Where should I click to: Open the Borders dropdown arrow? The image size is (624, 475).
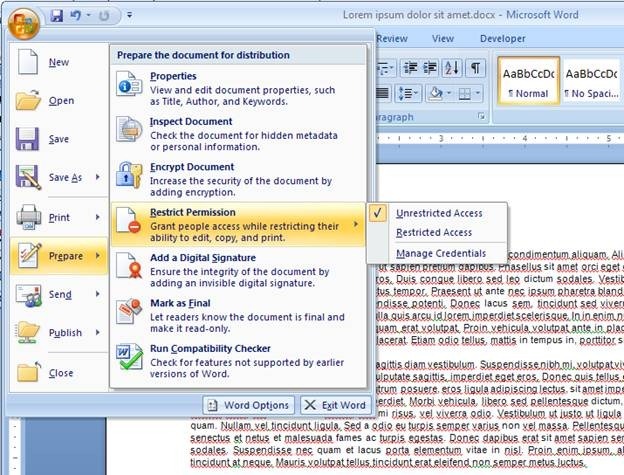click(478, 93)
